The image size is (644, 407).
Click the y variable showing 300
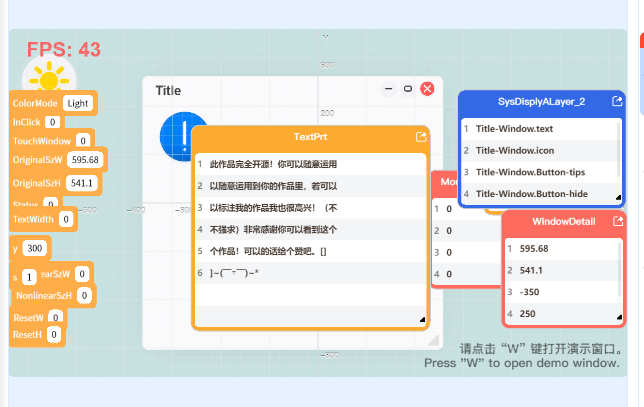pos(30,248)
